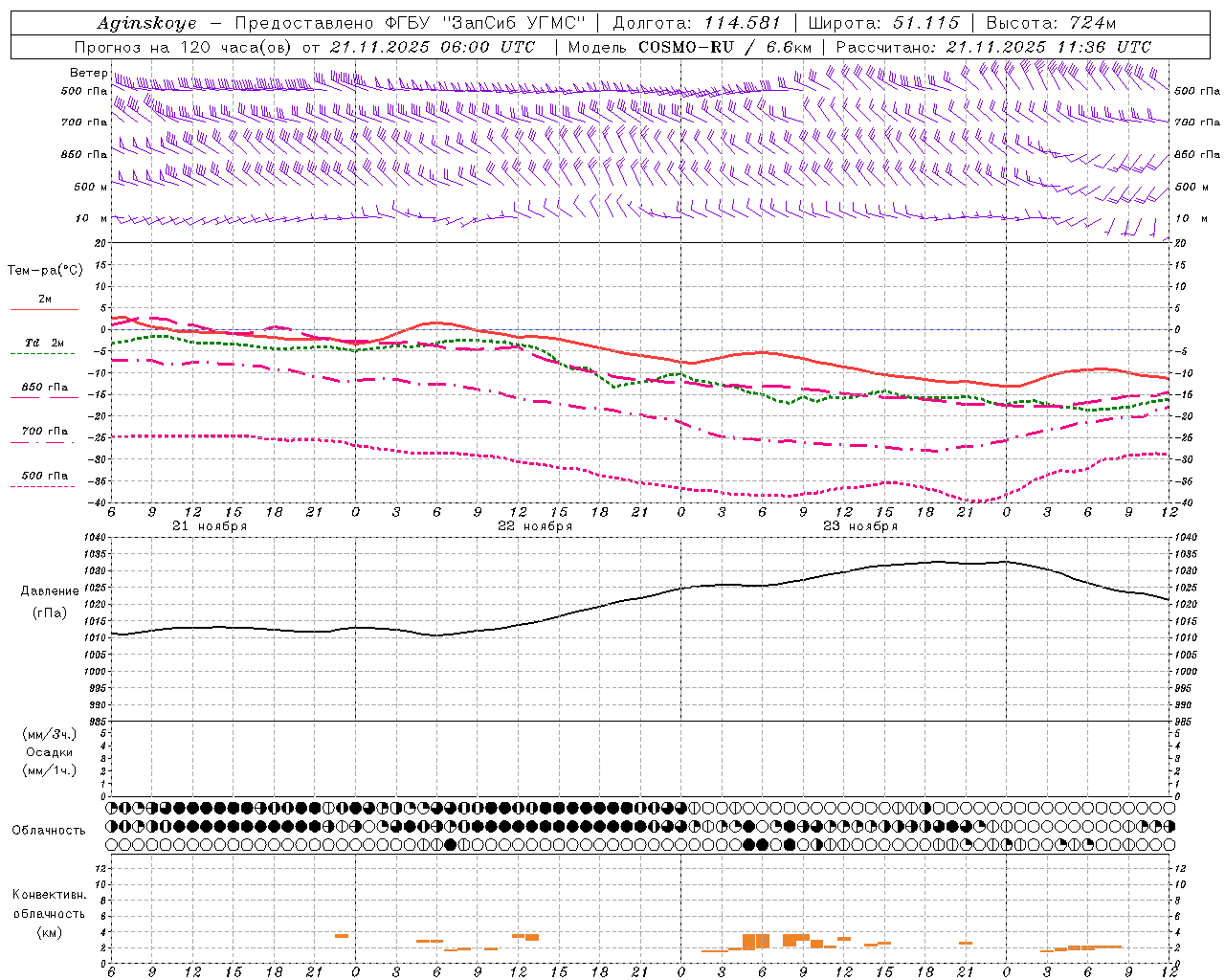The image size is (1225, 980).
Task: Click the "Высота: 724м" header field
Action: [x=1051, y=23]
